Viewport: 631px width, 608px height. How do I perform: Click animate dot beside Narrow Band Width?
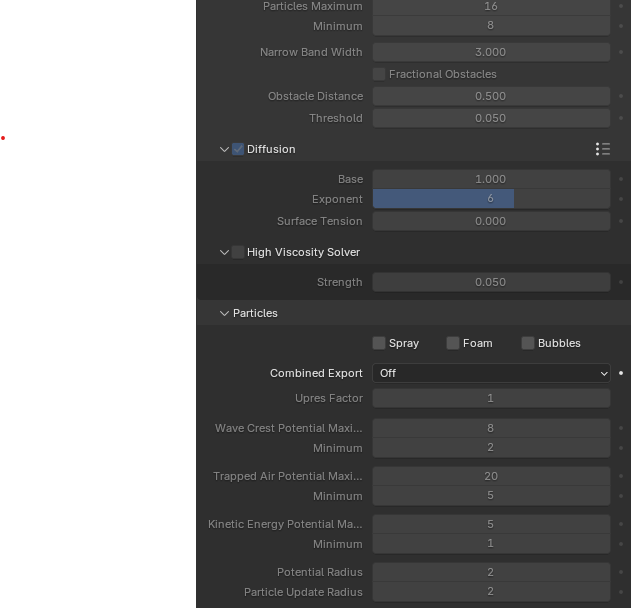(621, 52)
